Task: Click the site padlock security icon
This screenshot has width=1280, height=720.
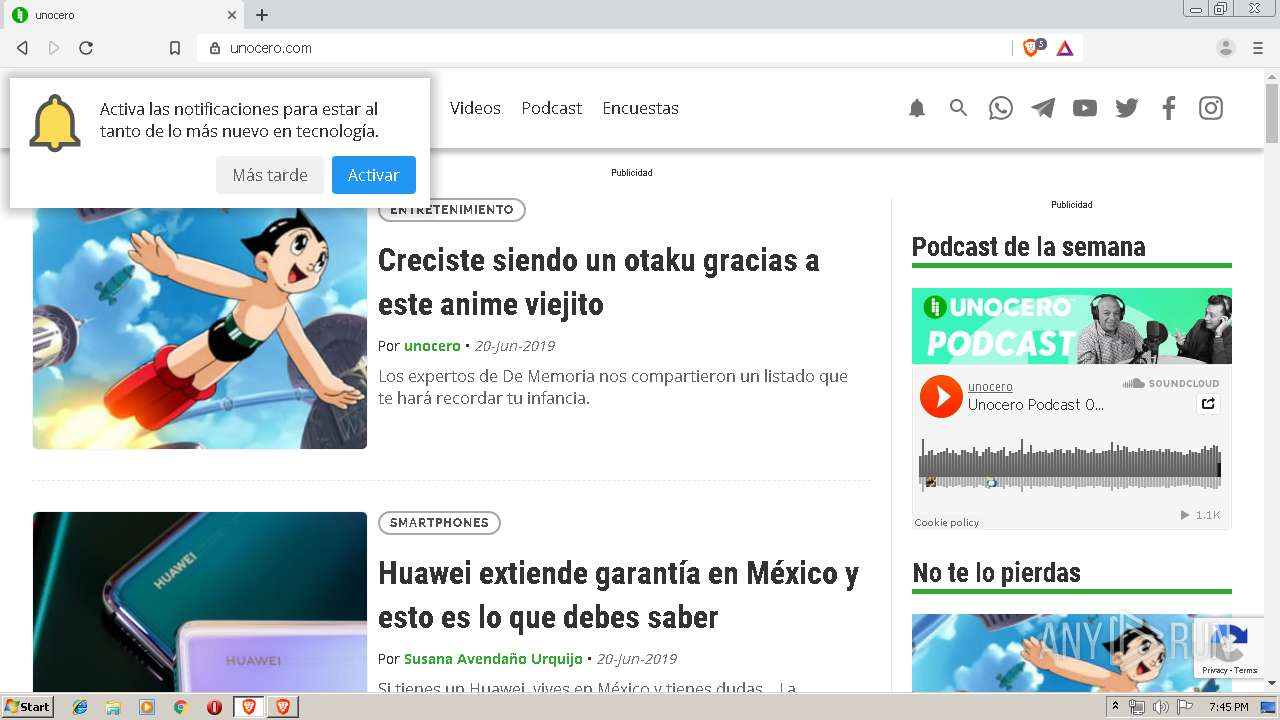Action: pyautogui.click(x=215, y=48)
